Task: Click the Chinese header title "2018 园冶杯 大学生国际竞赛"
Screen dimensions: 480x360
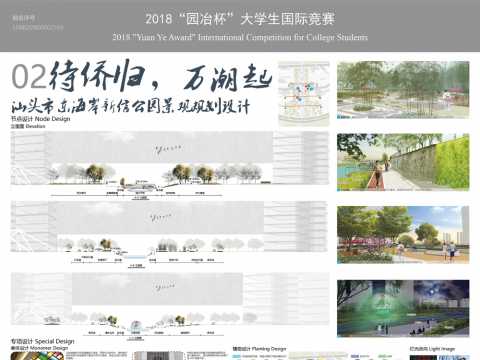Action: coord(240,19)
